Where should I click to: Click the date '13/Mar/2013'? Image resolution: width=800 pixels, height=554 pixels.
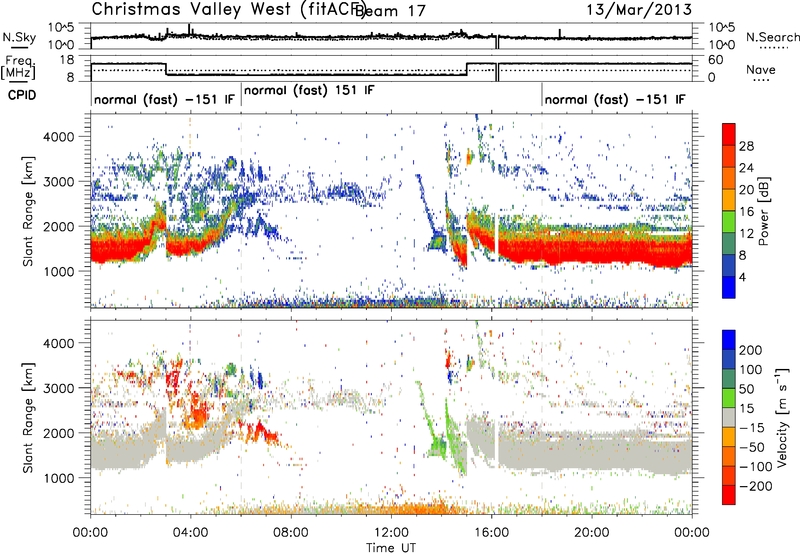pos(639,10)
